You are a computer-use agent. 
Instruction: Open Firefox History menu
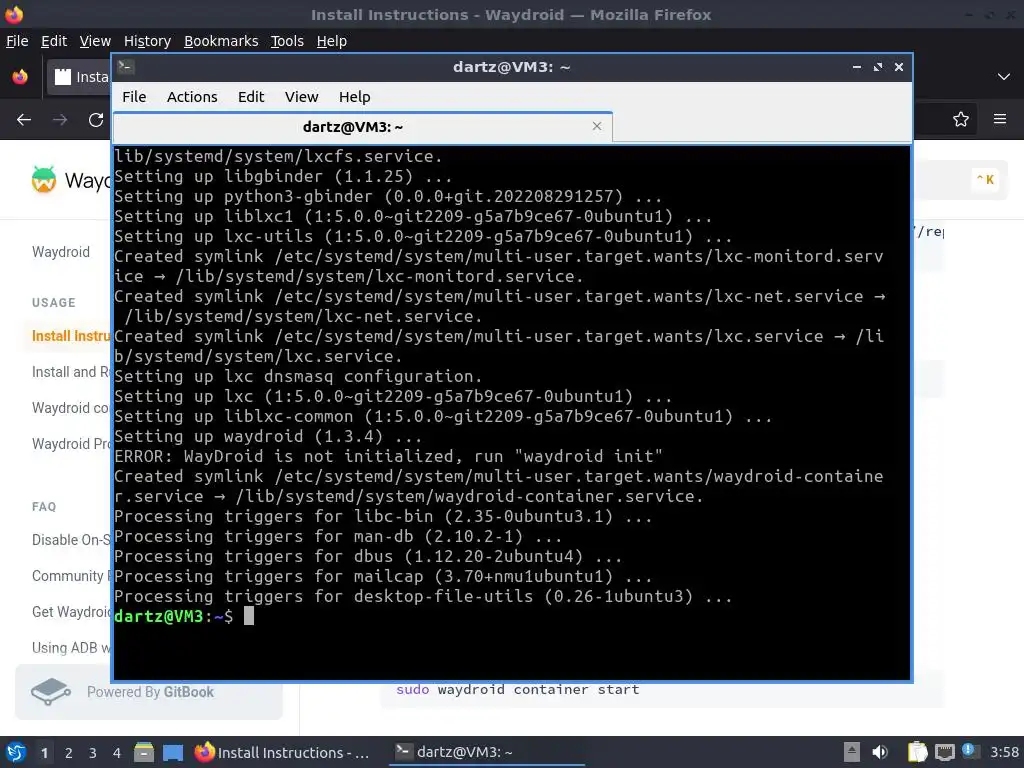point(147,41)
